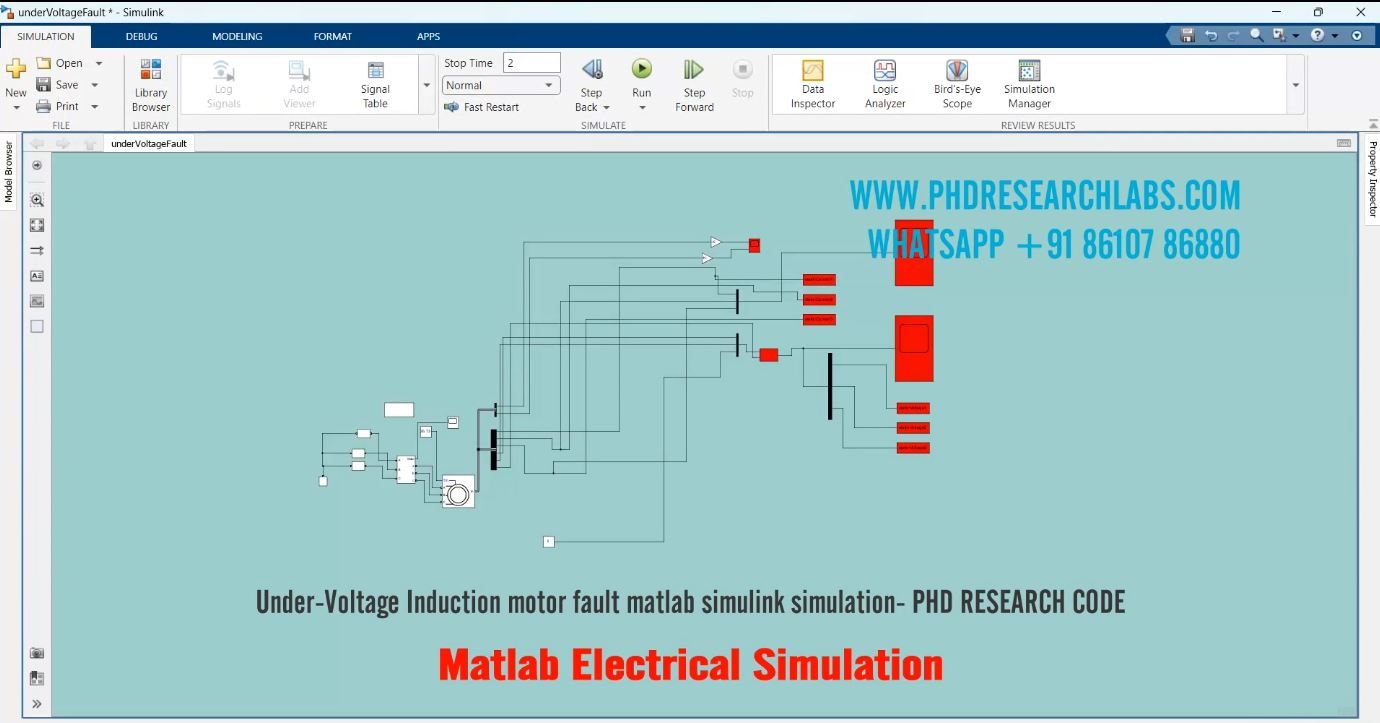The height and width of the screenshot is (723, 1380).
Task: Expand the Step Back options arrow
Action: coord(605,107)
